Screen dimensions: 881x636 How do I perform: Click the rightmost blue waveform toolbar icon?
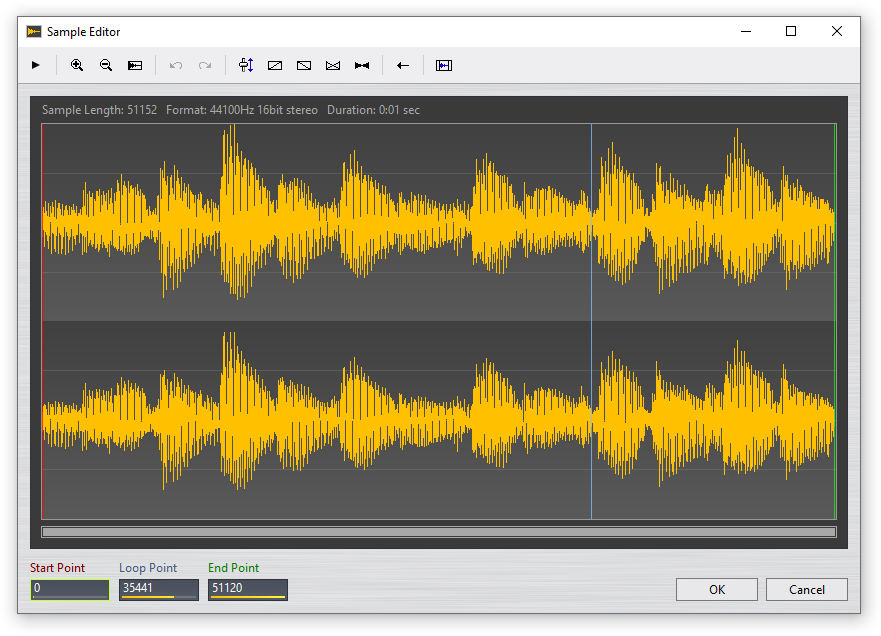(x=444, y=65)
